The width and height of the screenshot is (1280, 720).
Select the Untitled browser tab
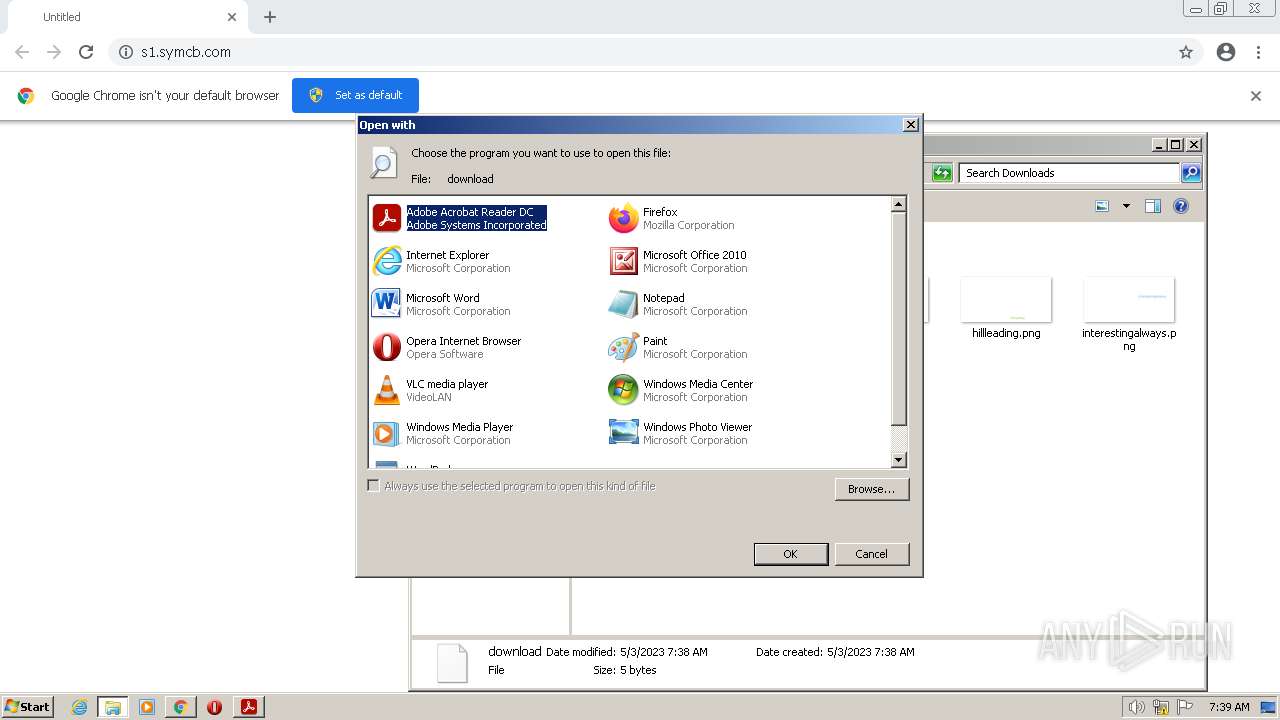128,17
